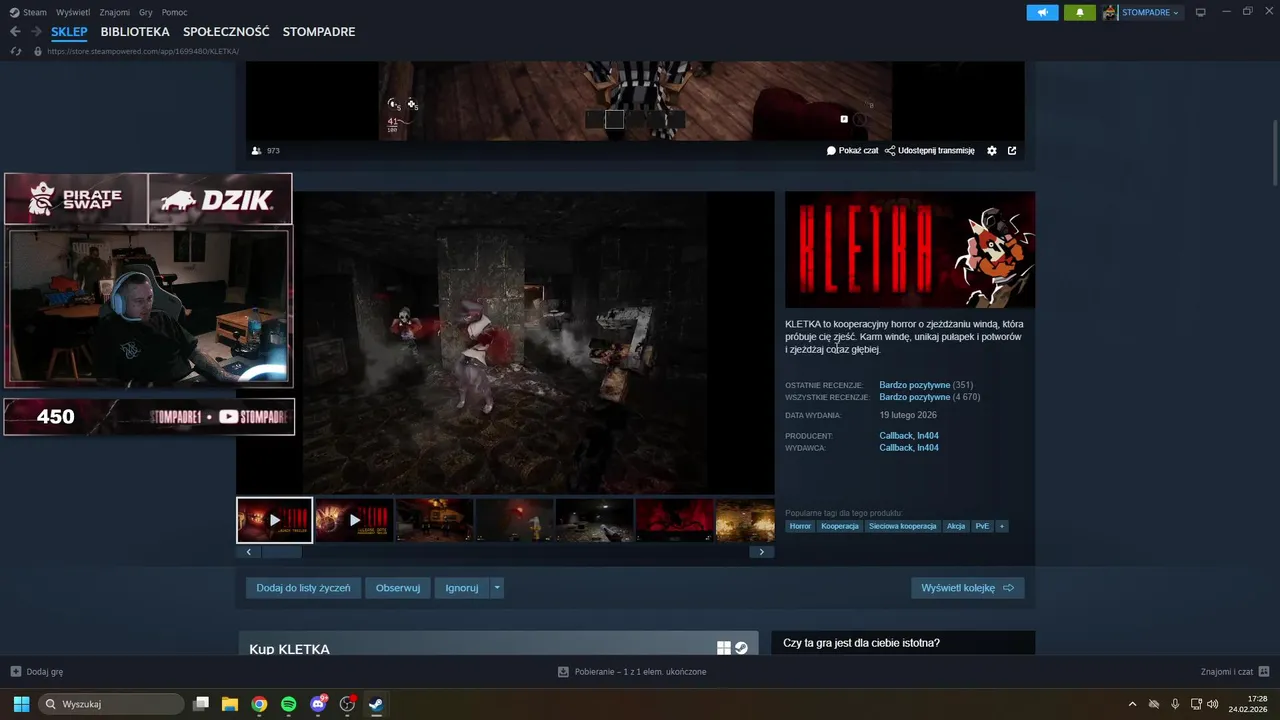Open the downloads status Pobieranie
This screenshot has width=1280, height=720.
pyautogui.click(x=632, y=672)
